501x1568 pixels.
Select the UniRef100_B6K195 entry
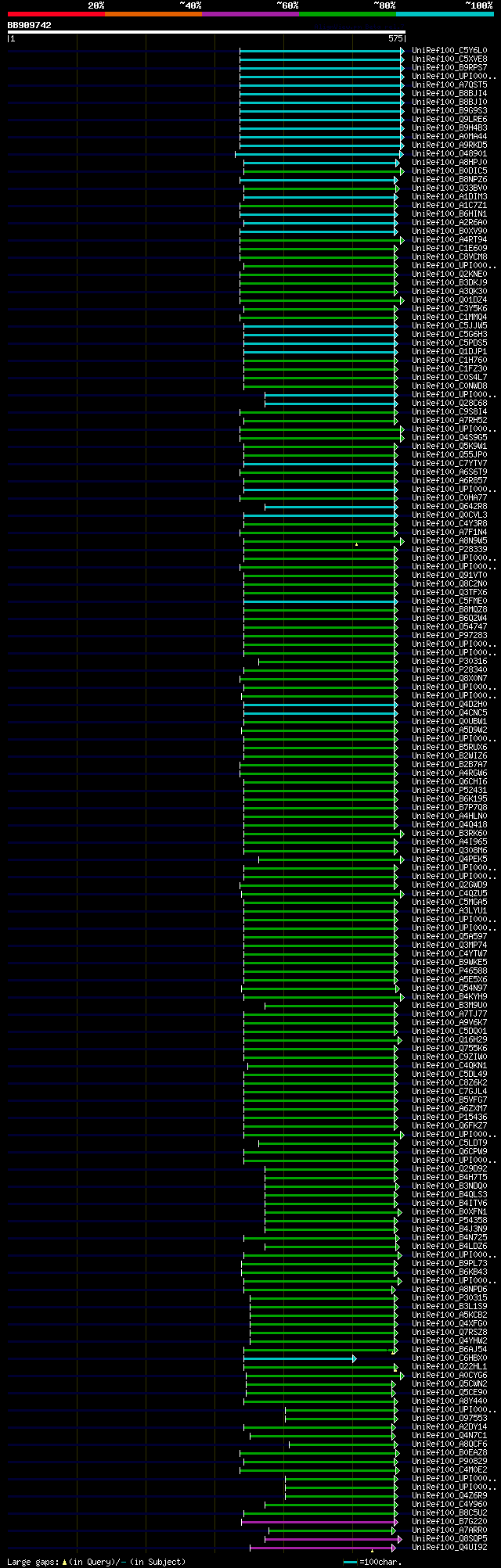pyautogui.click(x=449, y=799)
